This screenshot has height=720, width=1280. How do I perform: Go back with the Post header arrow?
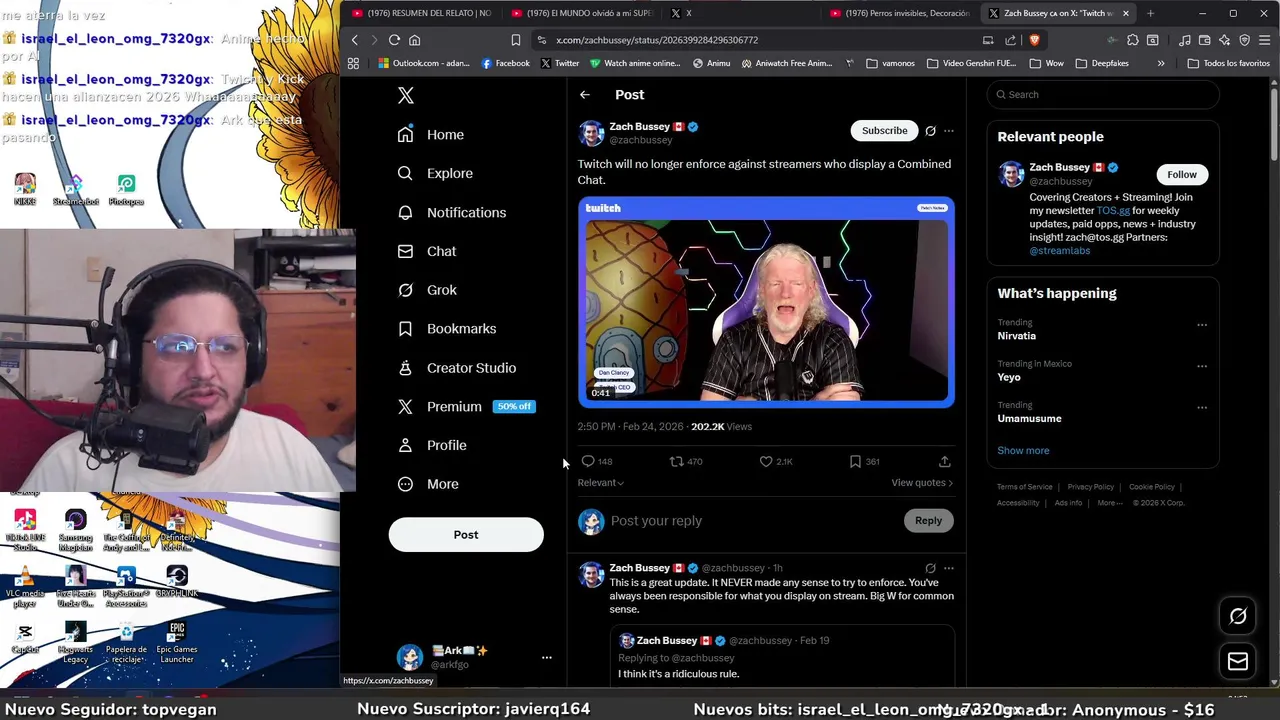(585, 95)
